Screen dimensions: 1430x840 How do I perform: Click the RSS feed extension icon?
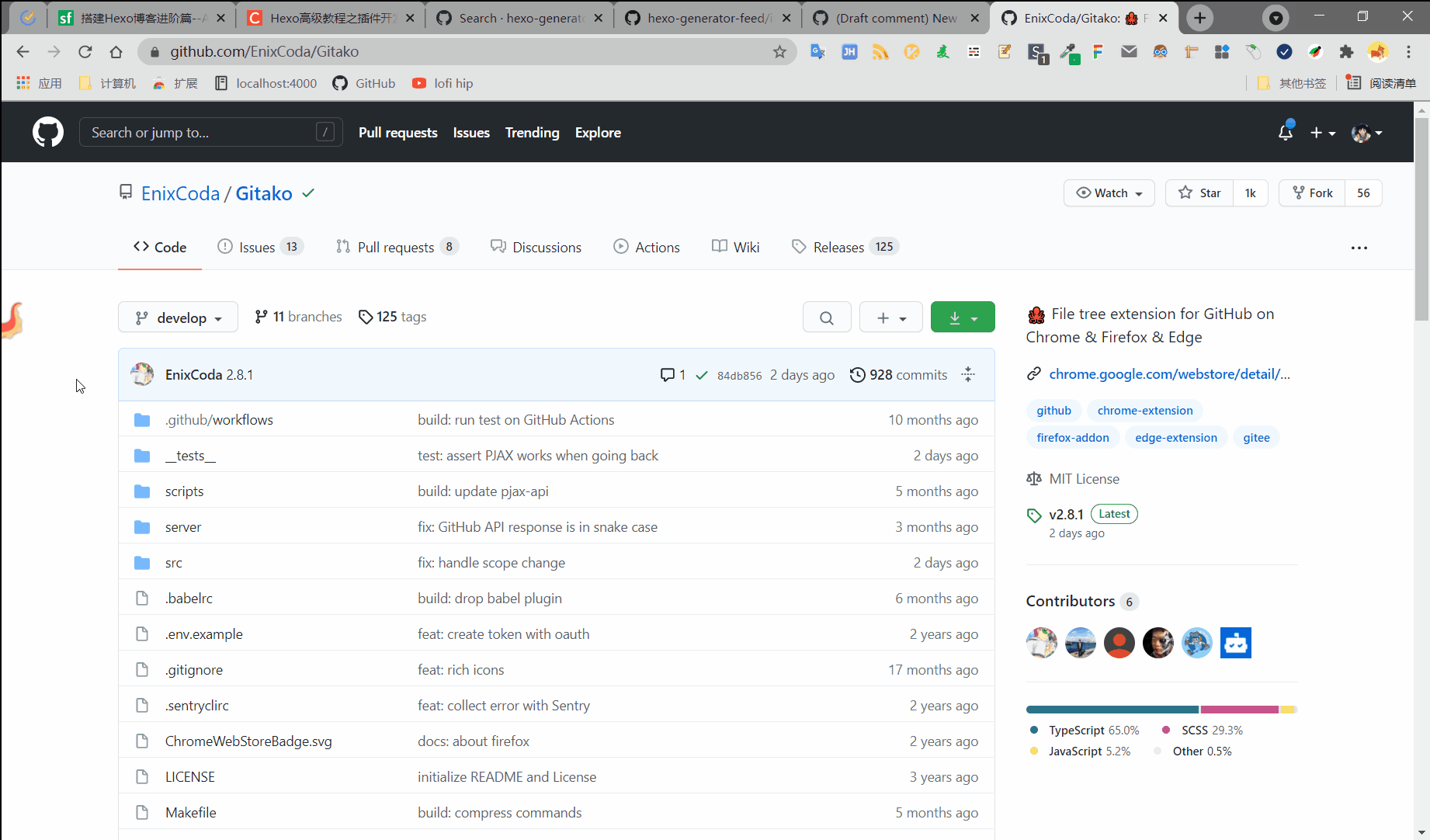[880, 51]
